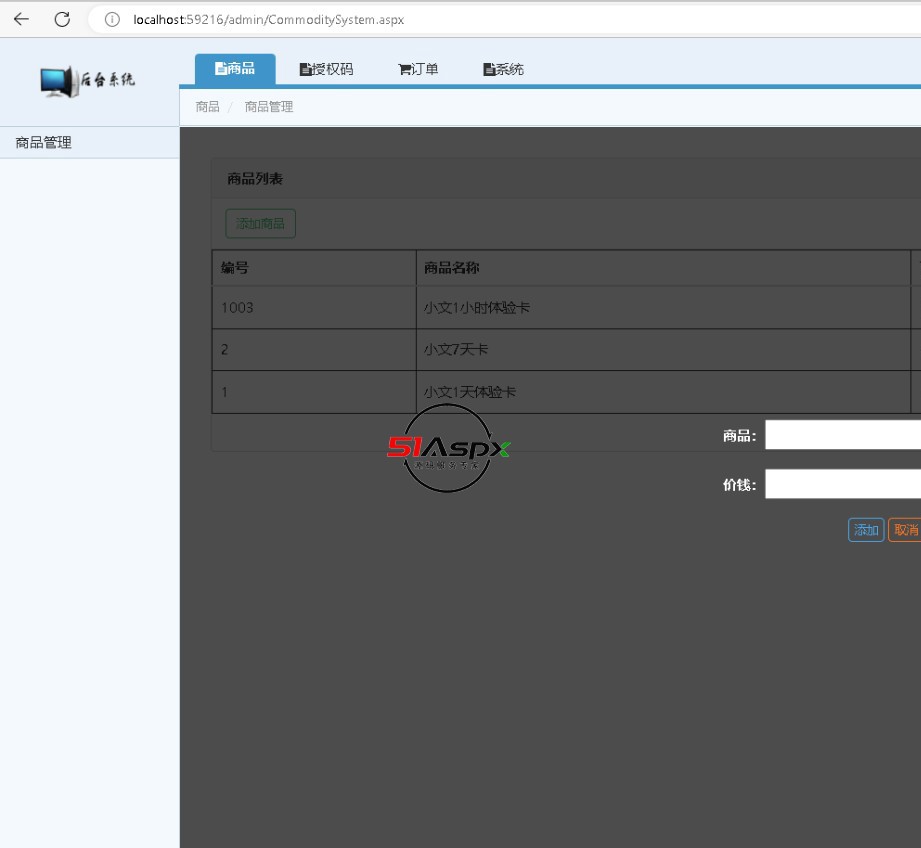921x848 pixels.
Task: Click the address bar URL text
Action: 268,19
